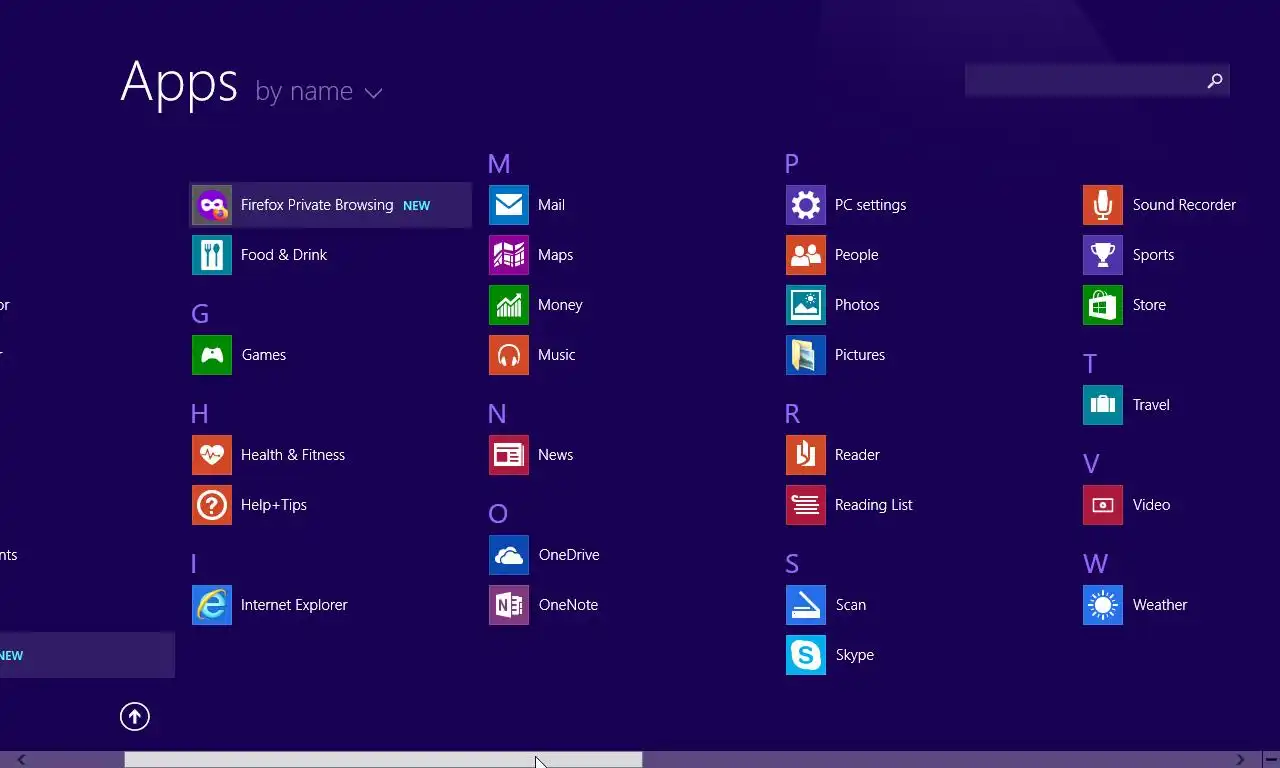Screen dimensions: 1280x768
Task: Focus the Apps search input box
Action: (1097, 80)
